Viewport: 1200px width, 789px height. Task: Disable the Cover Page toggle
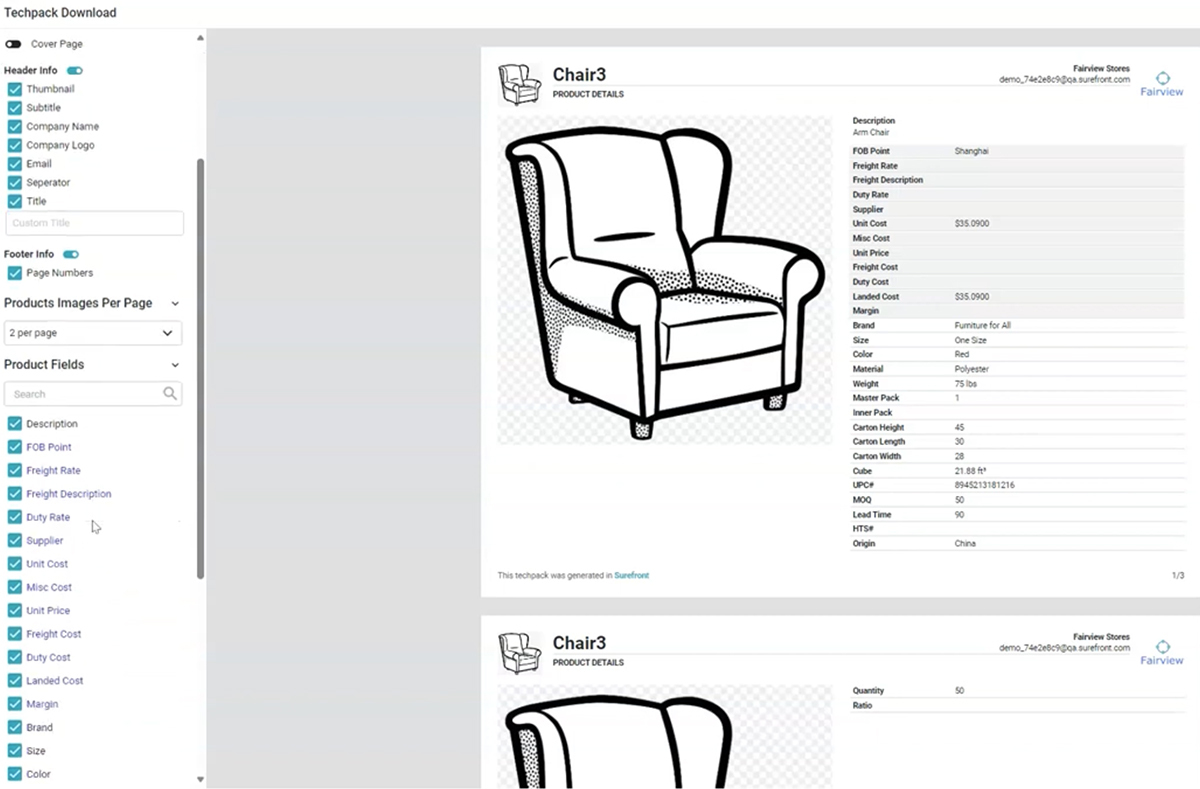click(x=14, y=44)
